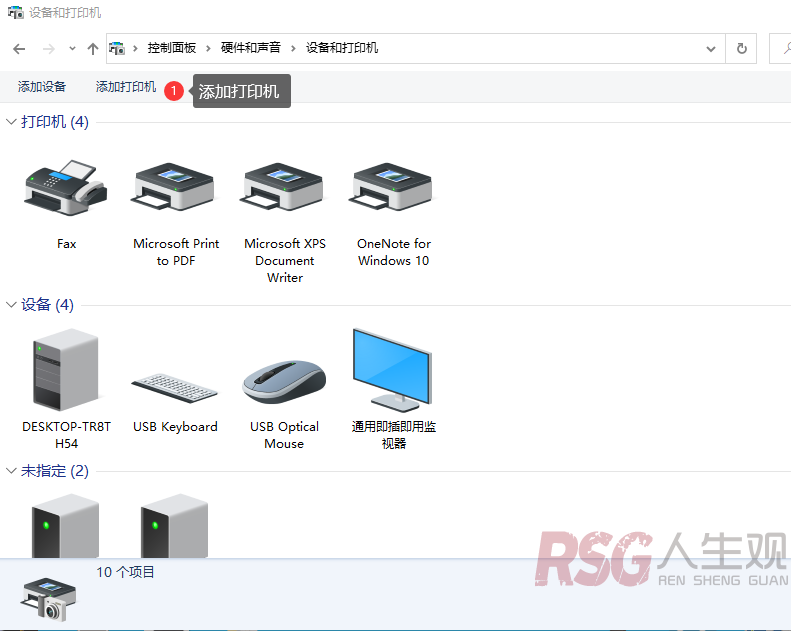Image resolution: width=791 pixels, height=631 pixels.
Task: Click the Microsoft XPS Document Writer label
Action: (285, 261)
